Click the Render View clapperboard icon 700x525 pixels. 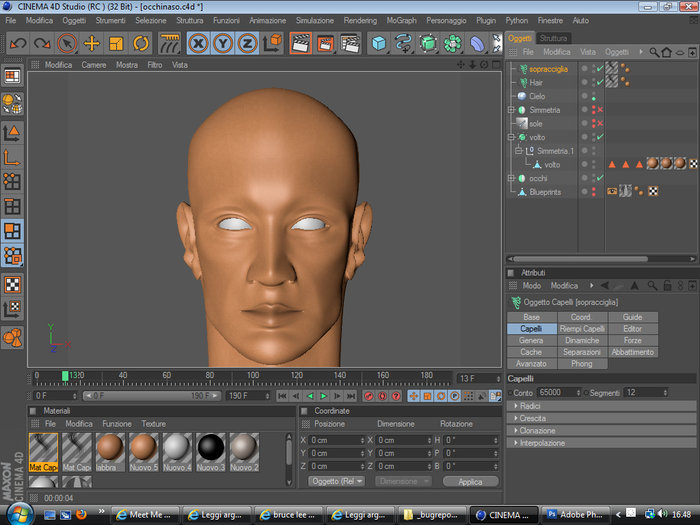300,43
